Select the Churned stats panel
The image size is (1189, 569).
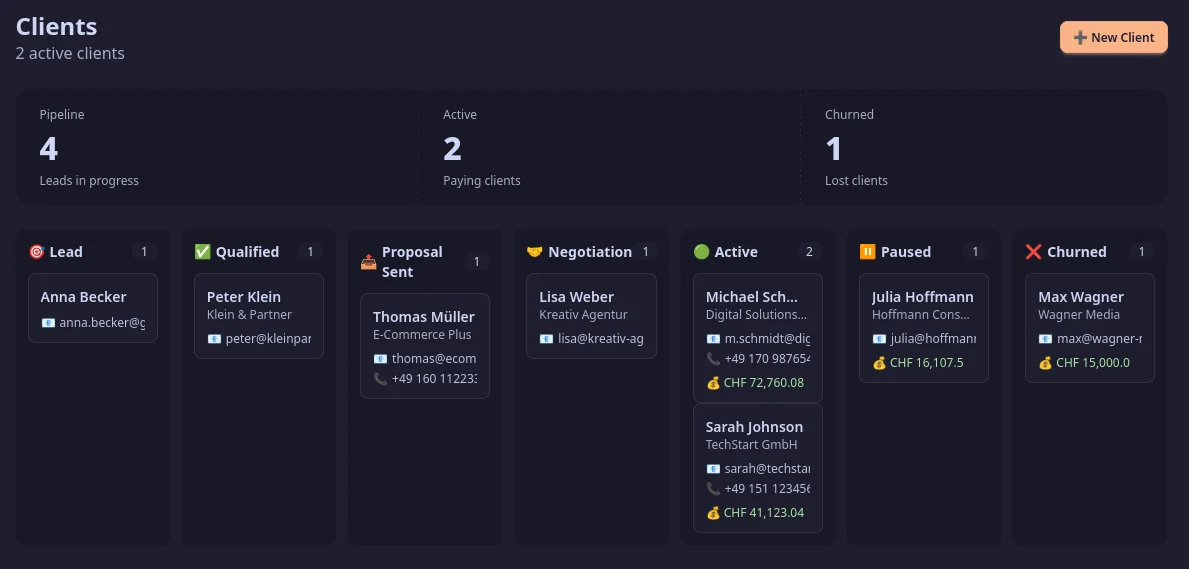983,148
